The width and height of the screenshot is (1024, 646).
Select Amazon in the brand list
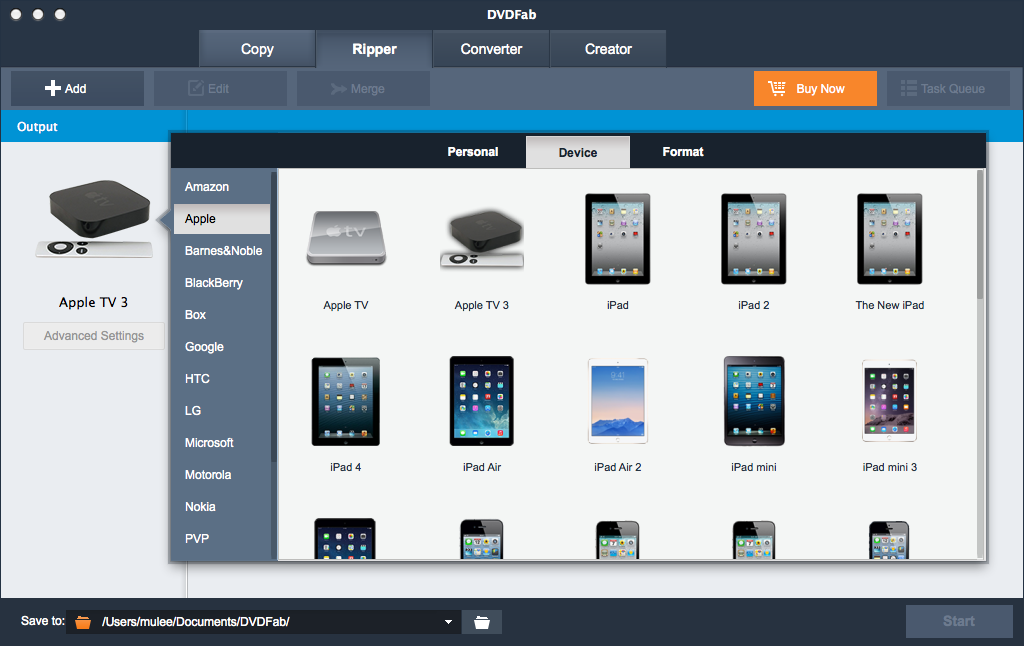pyautogui.click(x=207, y=187)
